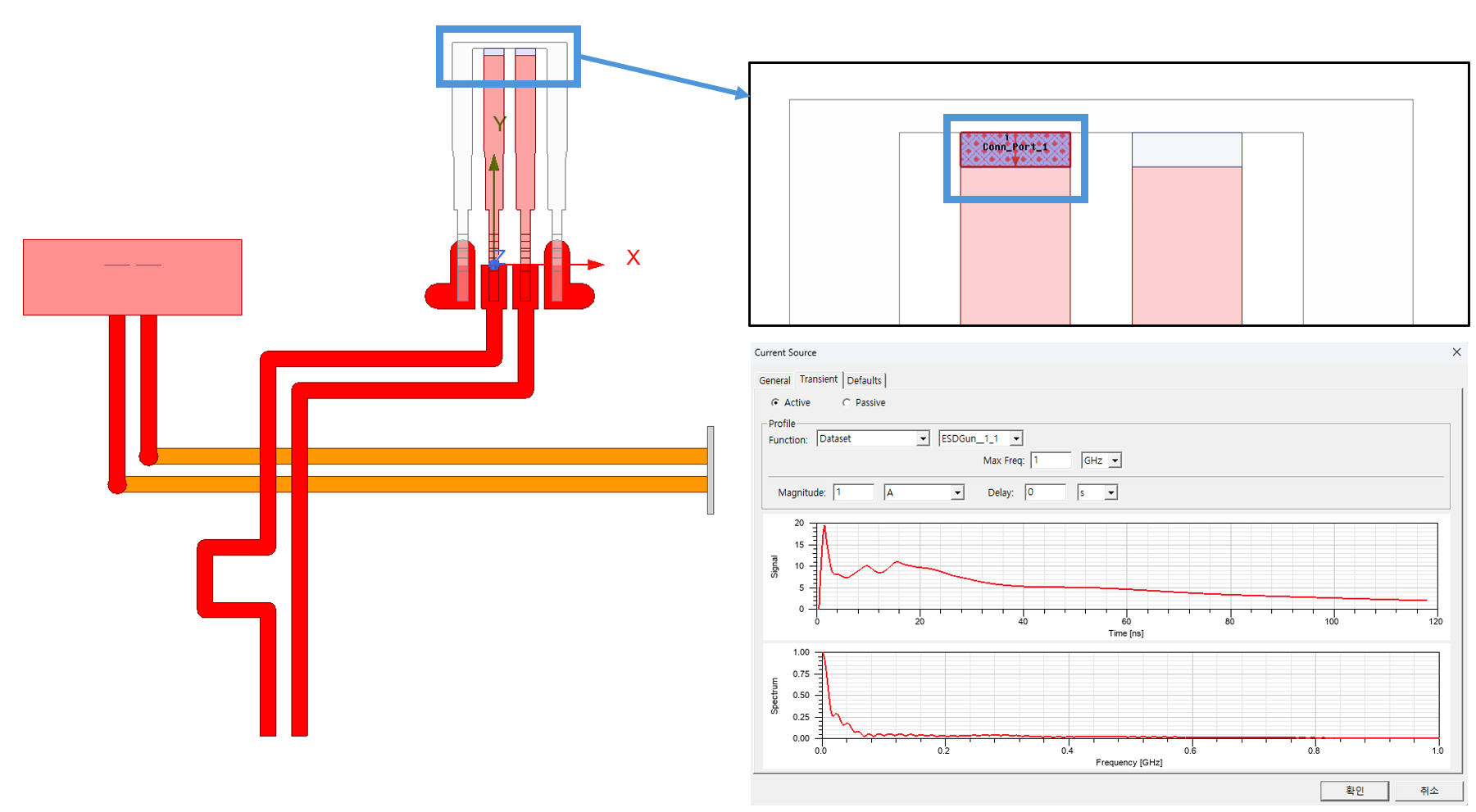Open the Delay unit s dropdown
The image size is (1476, 812).
point(1110,493)
